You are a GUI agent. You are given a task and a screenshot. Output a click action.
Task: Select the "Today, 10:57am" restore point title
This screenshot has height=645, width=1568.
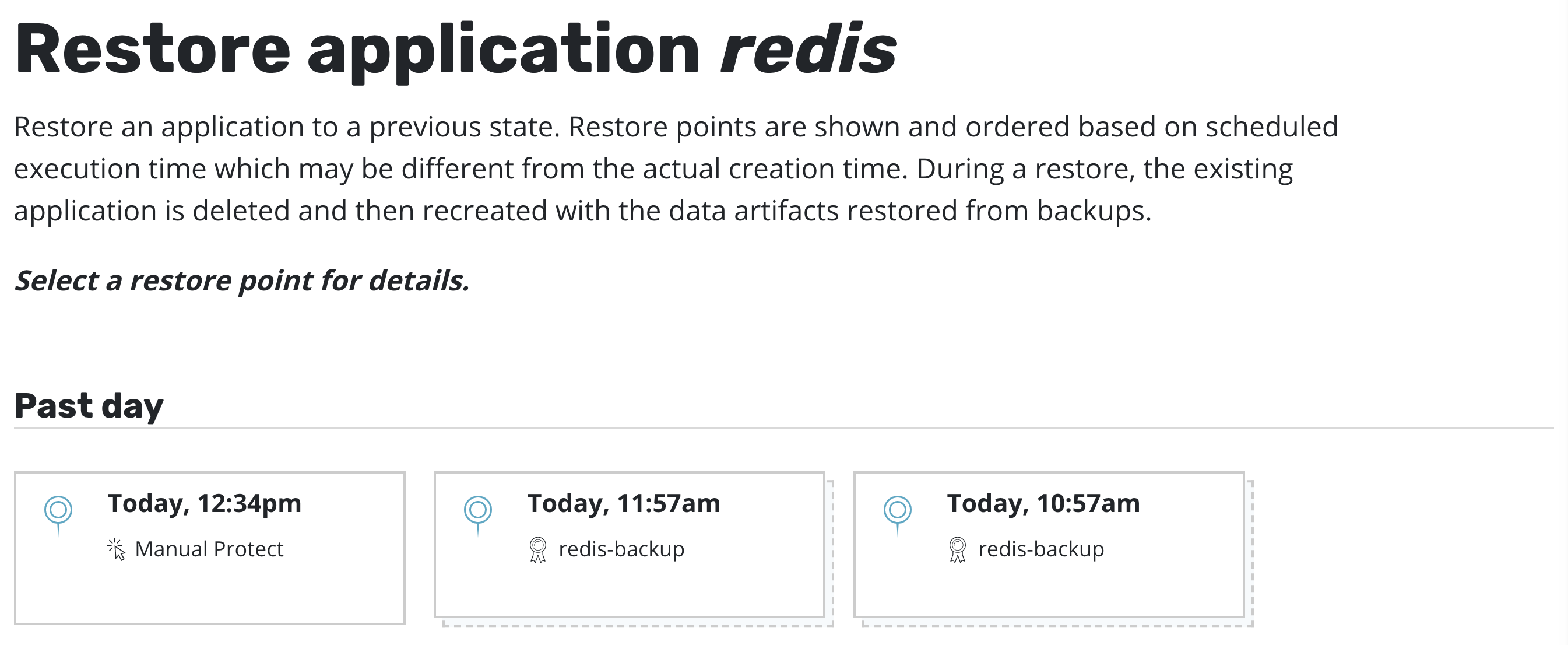click(1043, 504)
